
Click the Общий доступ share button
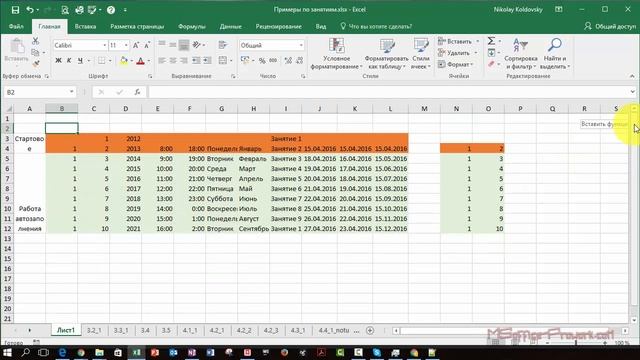coord(610,27)
